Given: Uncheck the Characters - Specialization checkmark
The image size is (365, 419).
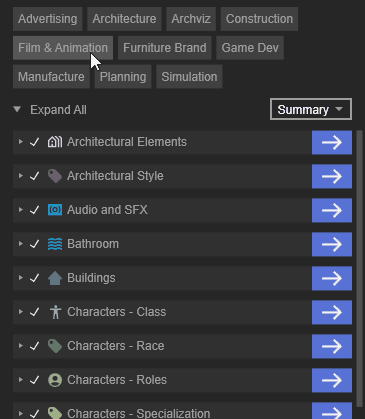Looking at the screenshot, I should (x=35, y=414).
